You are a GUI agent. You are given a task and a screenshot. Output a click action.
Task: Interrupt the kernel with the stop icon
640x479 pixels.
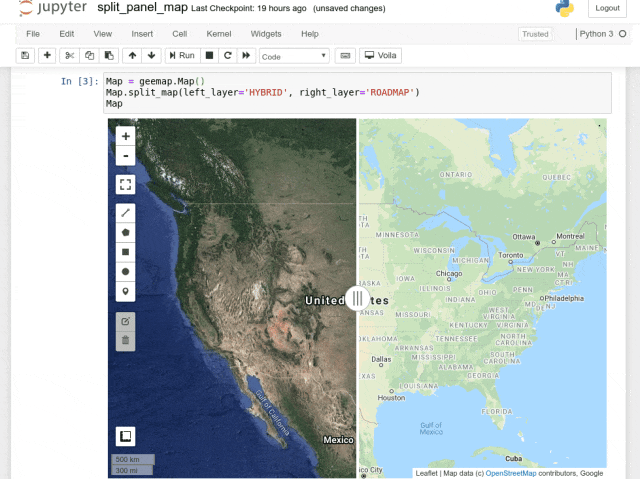(x=209, y=56)
